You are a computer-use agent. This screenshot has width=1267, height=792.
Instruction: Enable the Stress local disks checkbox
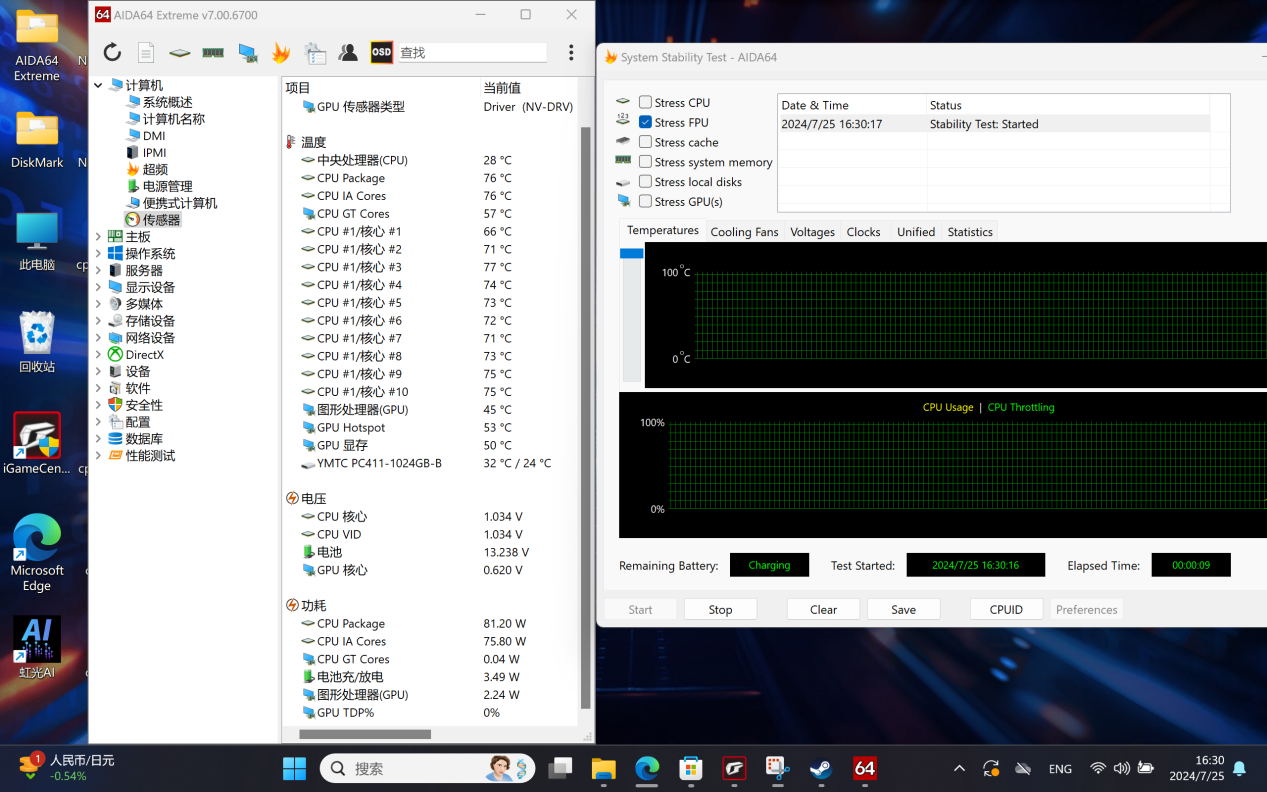coord(645,182)
